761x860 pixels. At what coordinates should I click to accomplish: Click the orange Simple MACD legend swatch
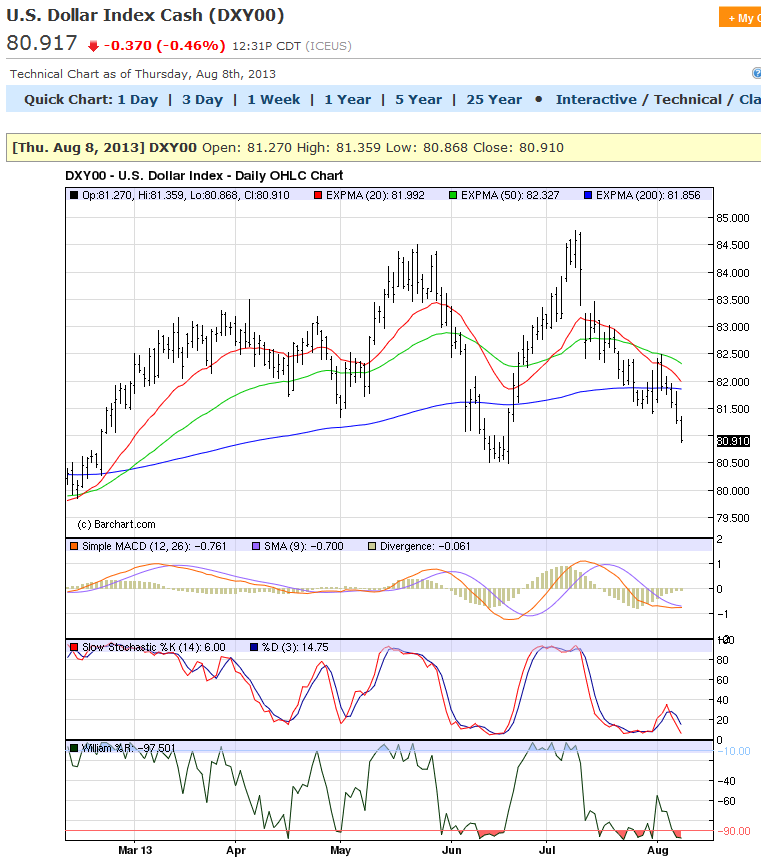click(x=74, y=546)
